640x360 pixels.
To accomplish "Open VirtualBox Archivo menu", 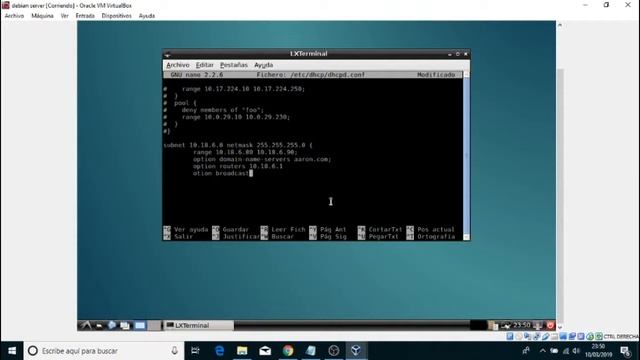I will (14, 16).
